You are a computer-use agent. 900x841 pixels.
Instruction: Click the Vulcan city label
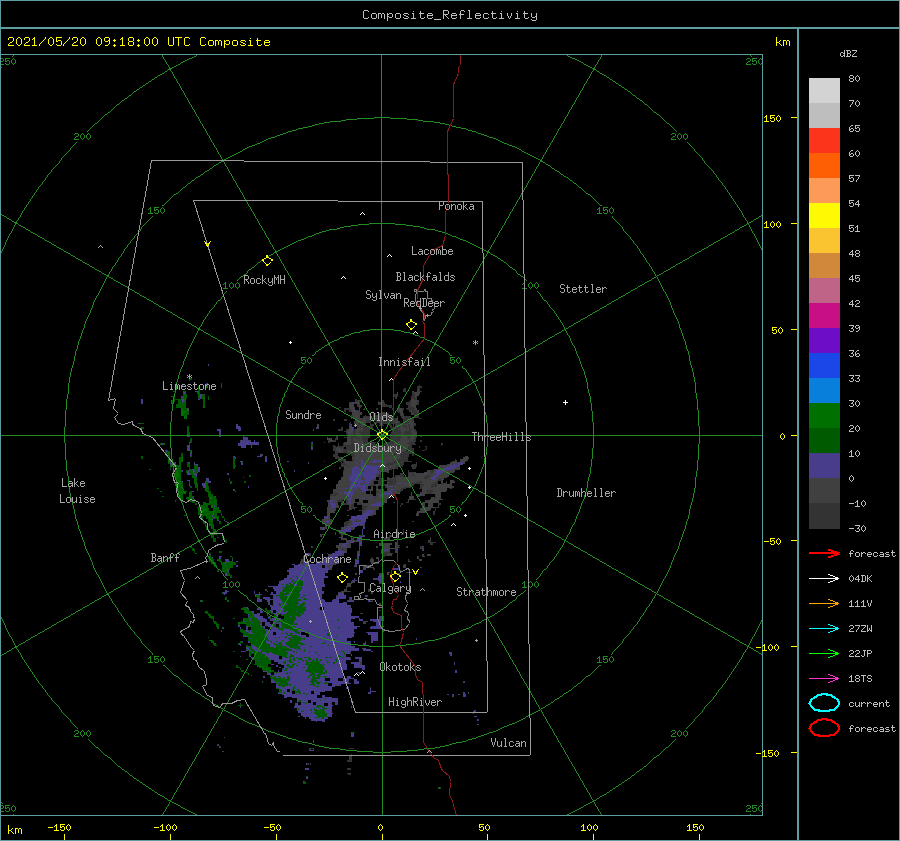tap(509, 743)
